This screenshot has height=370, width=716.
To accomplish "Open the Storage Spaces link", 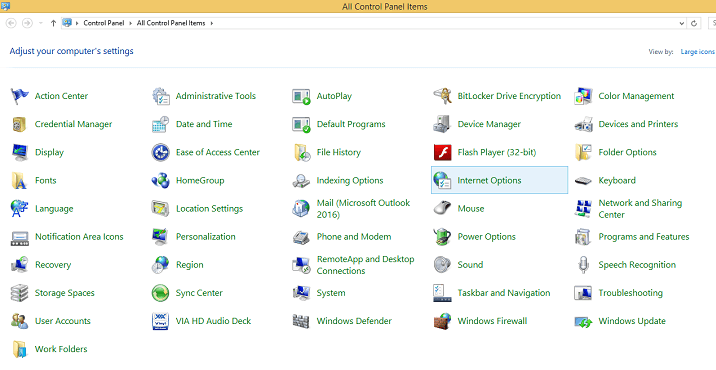I will pos(65,293).
